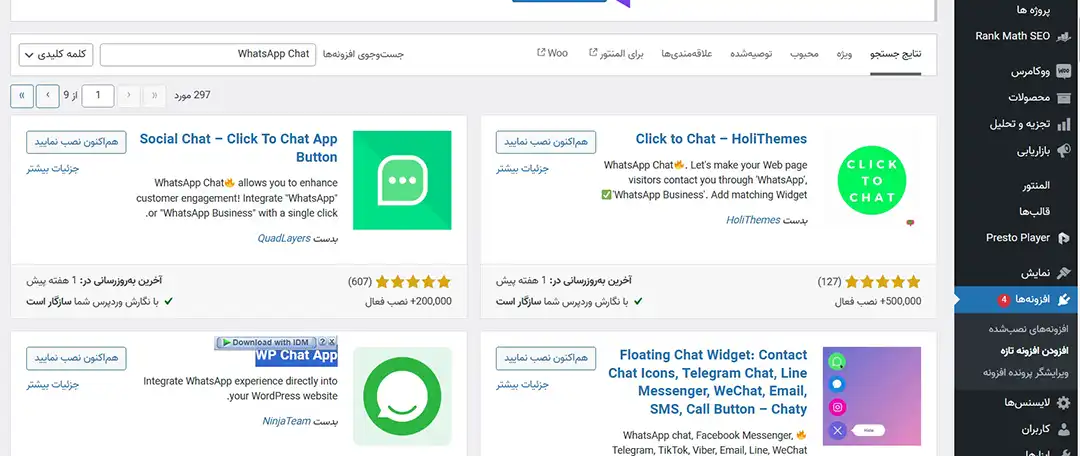Click بازاریابی megaphone icon
The height and width of the screenshot is (456, 1080).
tap(1063, 150)
